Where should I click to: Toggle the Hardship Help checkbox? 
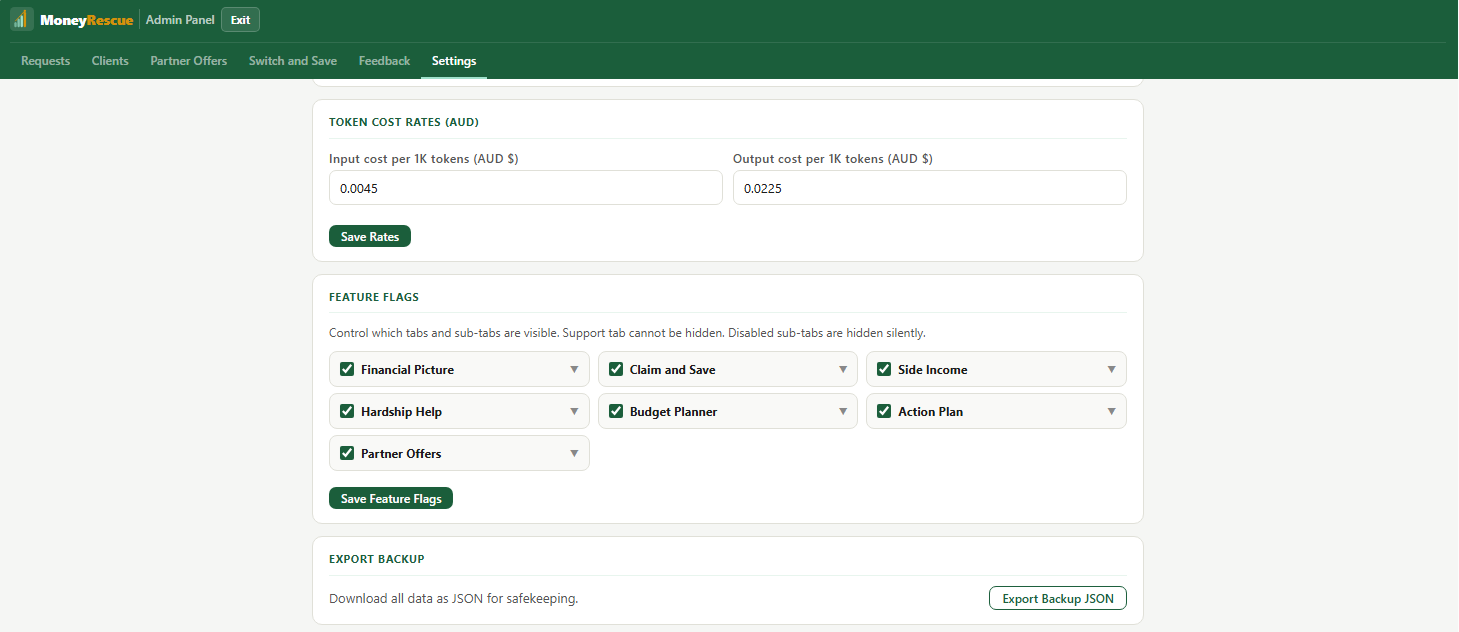point(348,411)
